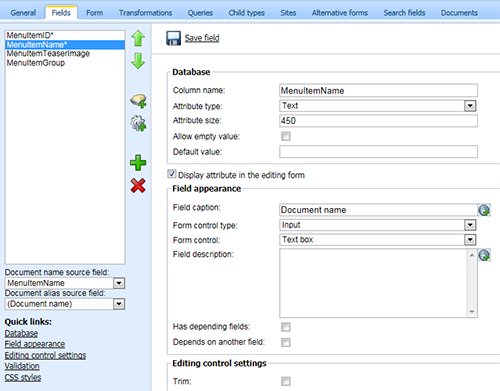Click Field description scrollbar up arrow
This screenshot has height=391, width=500.
(472, 255)
